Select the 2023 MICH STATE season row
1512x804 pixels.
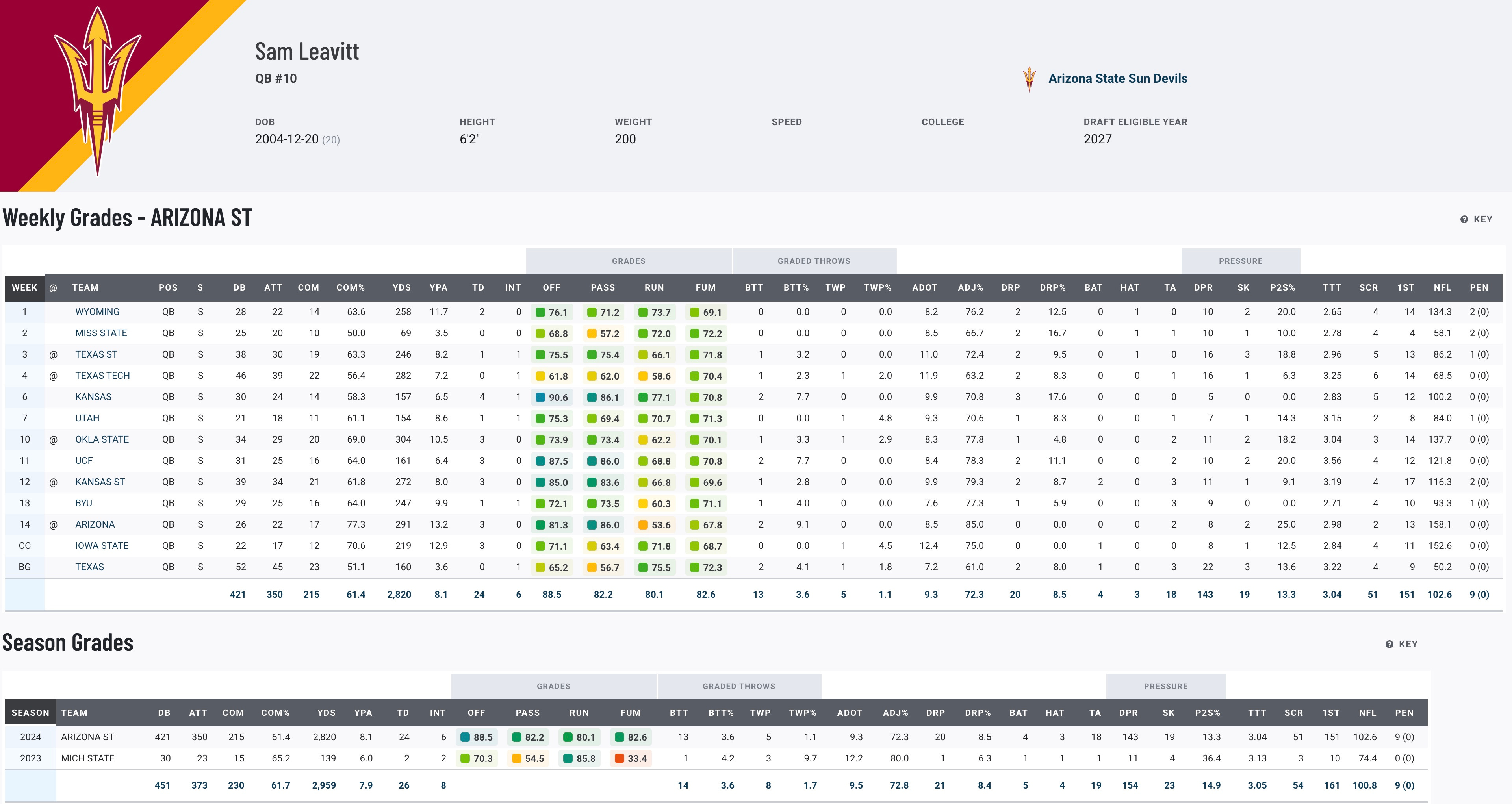tap(716, 758)
